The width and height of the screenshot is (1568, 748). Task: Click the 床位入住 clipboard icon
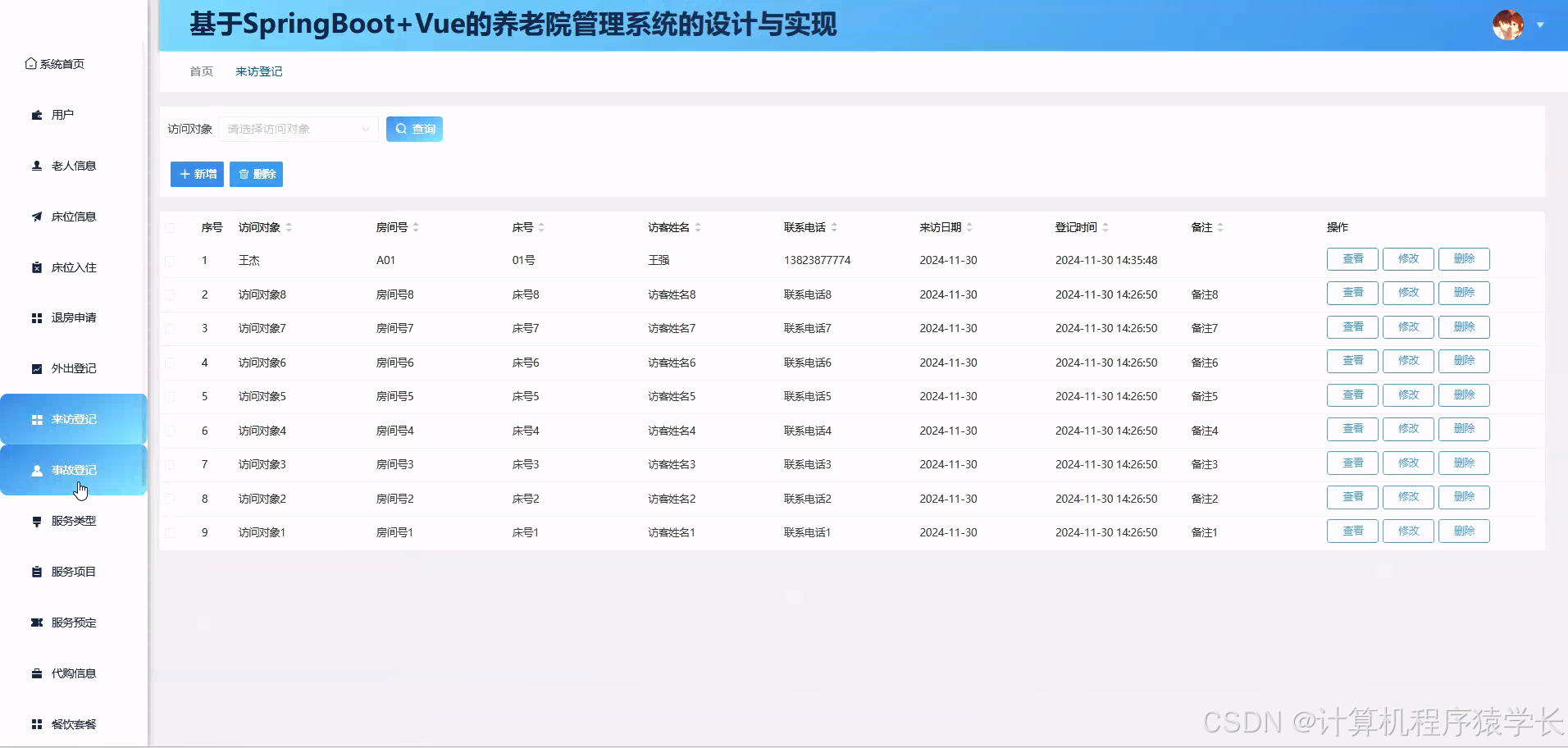click(x=37, y=267)
